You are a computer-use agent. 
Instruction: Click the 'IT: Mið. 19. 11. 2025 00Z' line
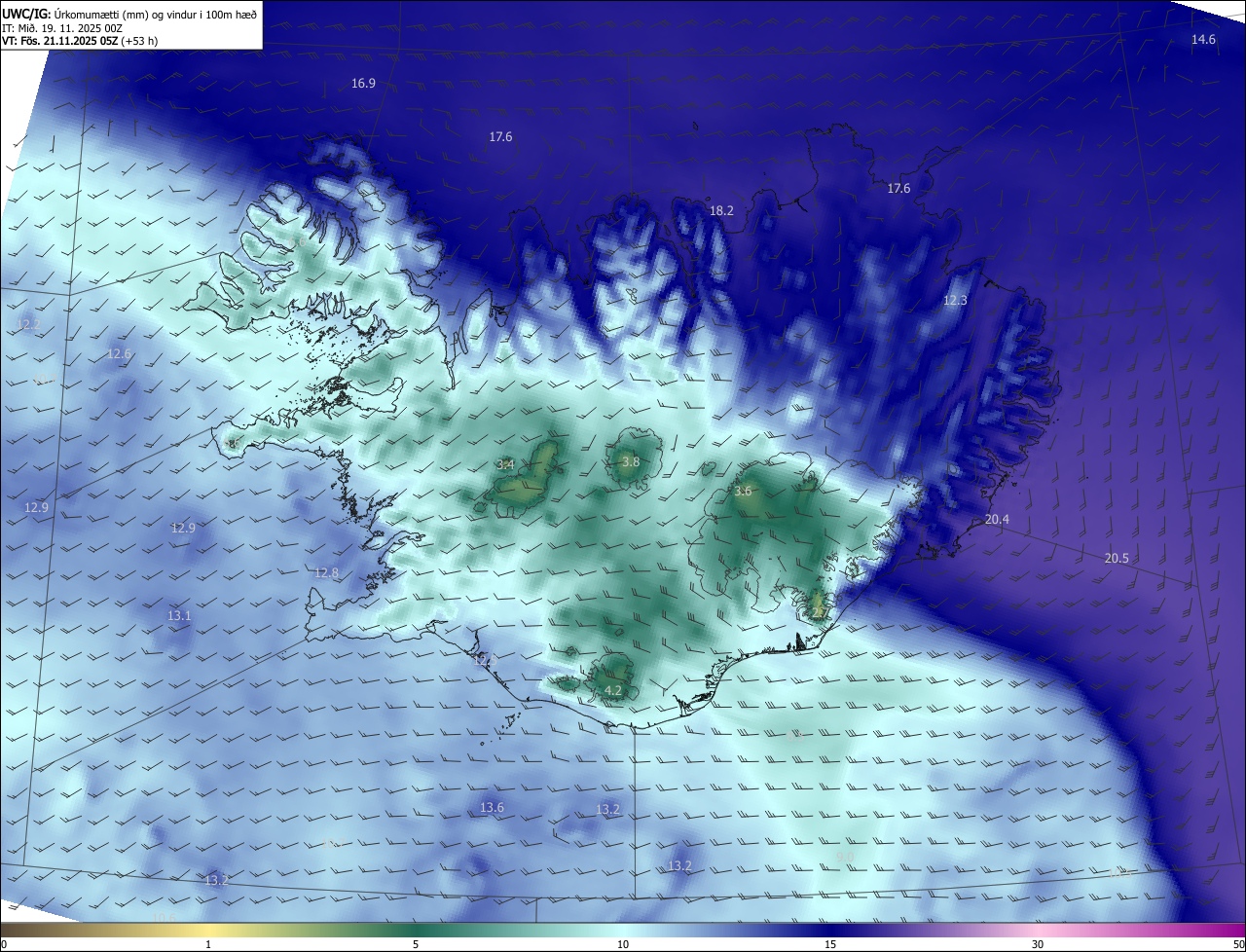[61, 27]
